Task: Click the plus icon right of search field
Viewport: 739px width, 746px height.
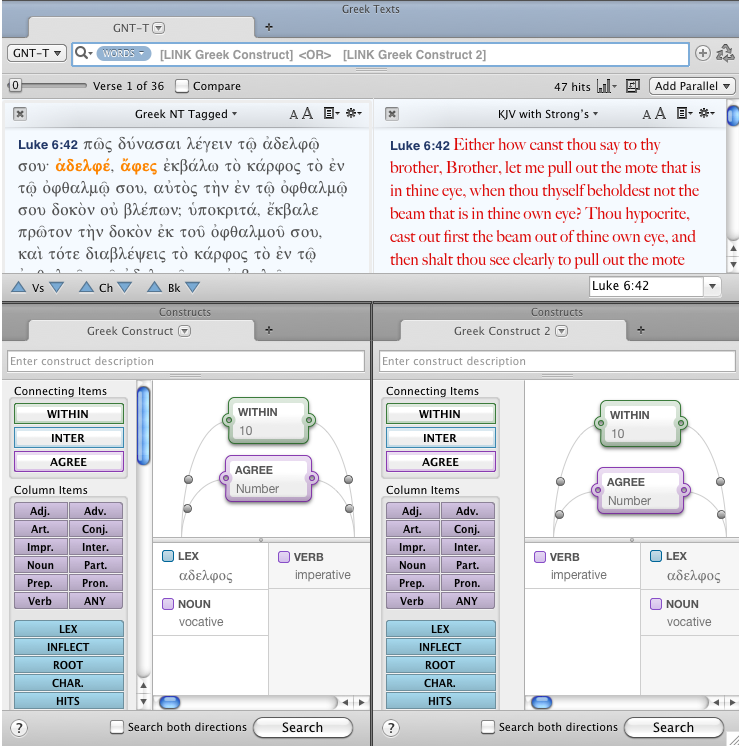Action: 702,53
